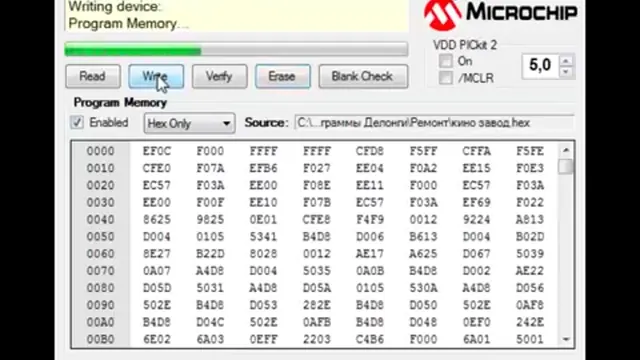Click the Microchip logo
Image resolution: width=640 pixels, height=360 pixels.
(x=501, y=14)
